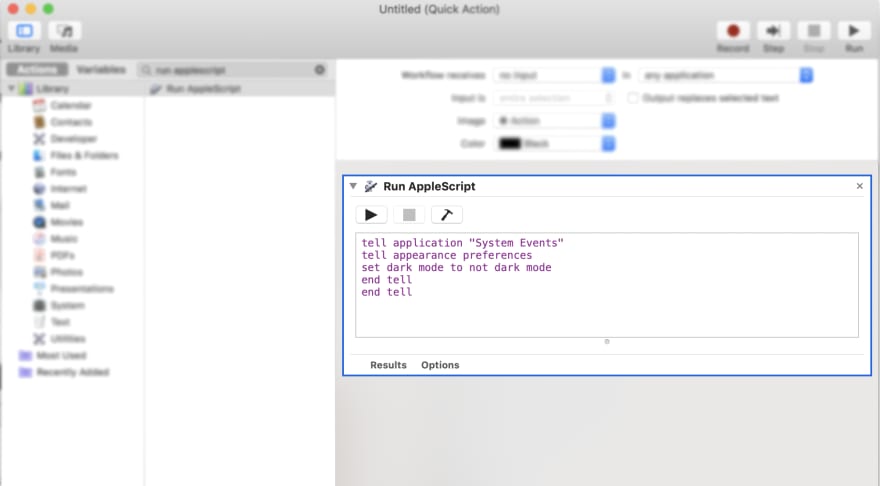Viewport: 880px width, 486px height.
Task: Open the Image dropdown
Action: pyautogui.click(x=554, y=121)
